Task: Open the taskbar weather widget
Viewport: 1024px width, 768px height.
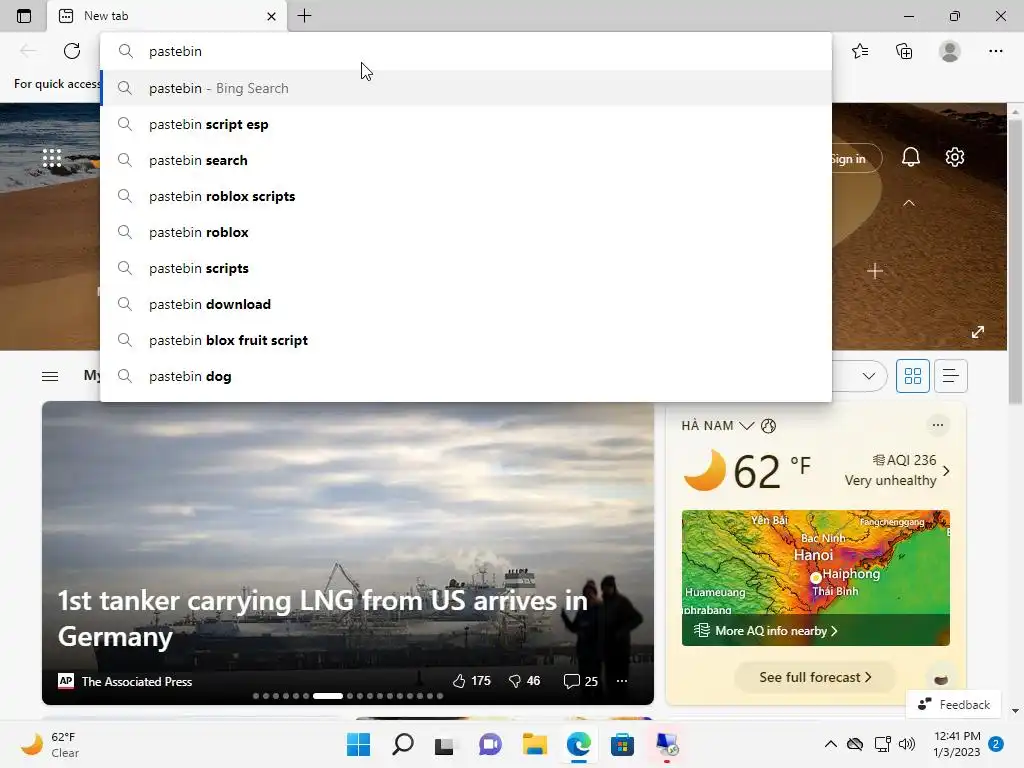Action: (x=50, y=744)
